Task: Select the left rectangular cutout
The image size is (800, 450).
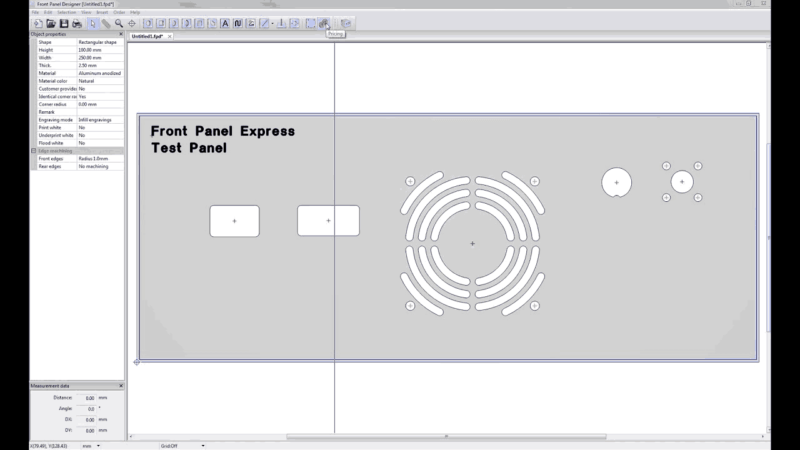Action: 234,221
